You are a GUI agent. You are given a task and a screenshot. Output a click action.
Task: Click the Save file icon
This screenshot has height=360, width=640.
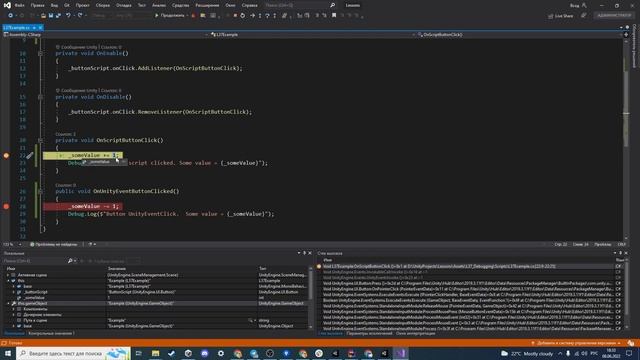(x=51, y=16)
